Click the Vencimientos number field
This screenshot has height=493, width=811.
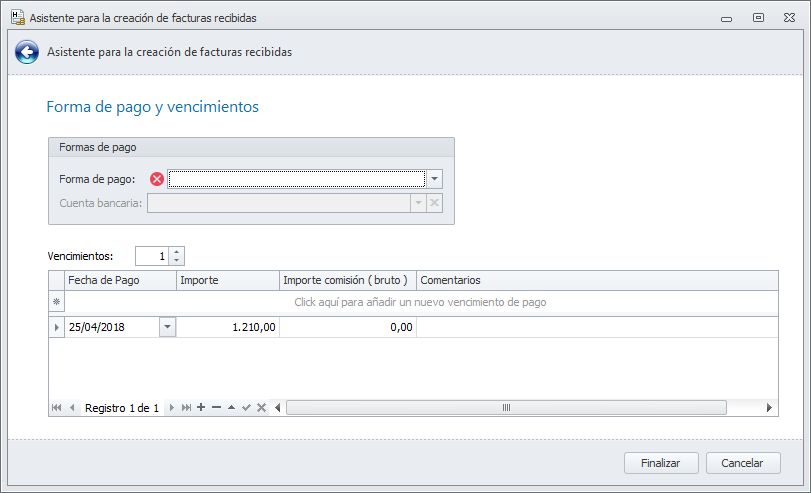point(152,256)
